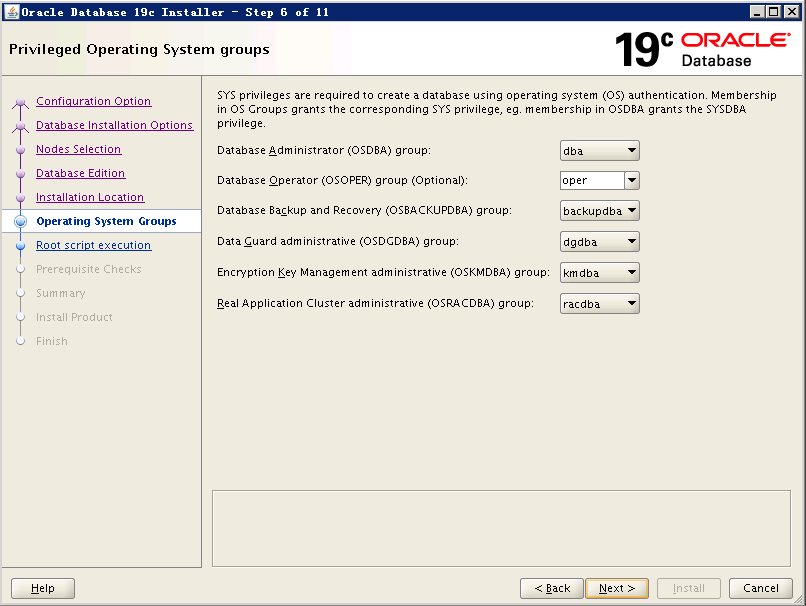Click the Oracle 19c Database logo

point(703,49)
